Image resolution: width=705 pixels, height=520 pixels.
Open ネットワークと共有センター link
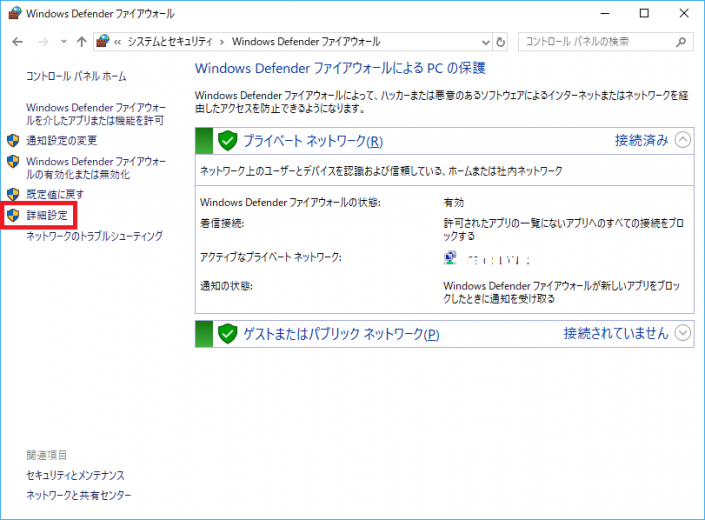click(79, 495)
